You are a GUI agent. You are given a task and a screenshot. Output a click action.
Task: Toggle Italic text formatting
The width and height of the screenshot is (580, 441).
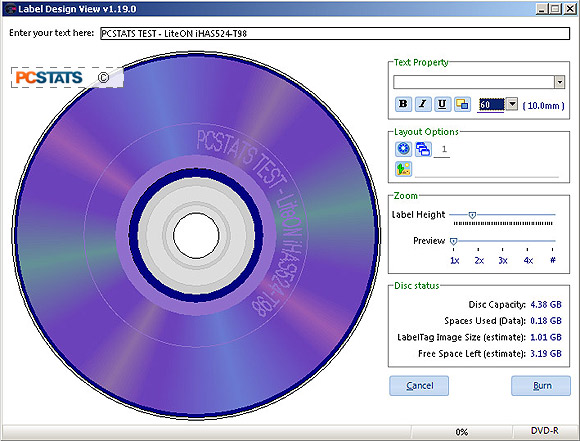click(x=423, y=104)
